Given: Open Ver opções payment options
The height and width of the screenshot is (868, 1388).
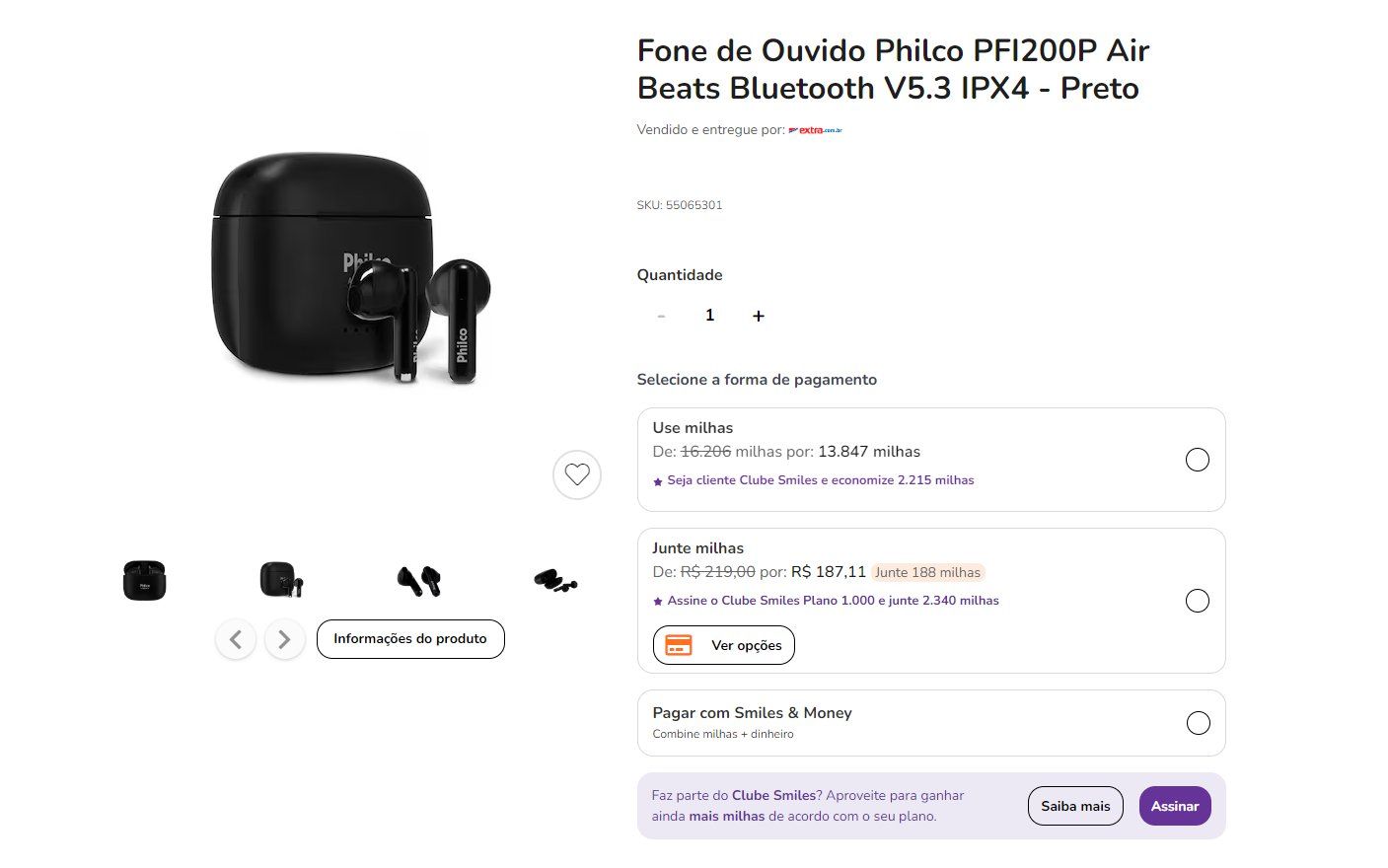Looking at the screenshot, I should (x=724, y=645).
